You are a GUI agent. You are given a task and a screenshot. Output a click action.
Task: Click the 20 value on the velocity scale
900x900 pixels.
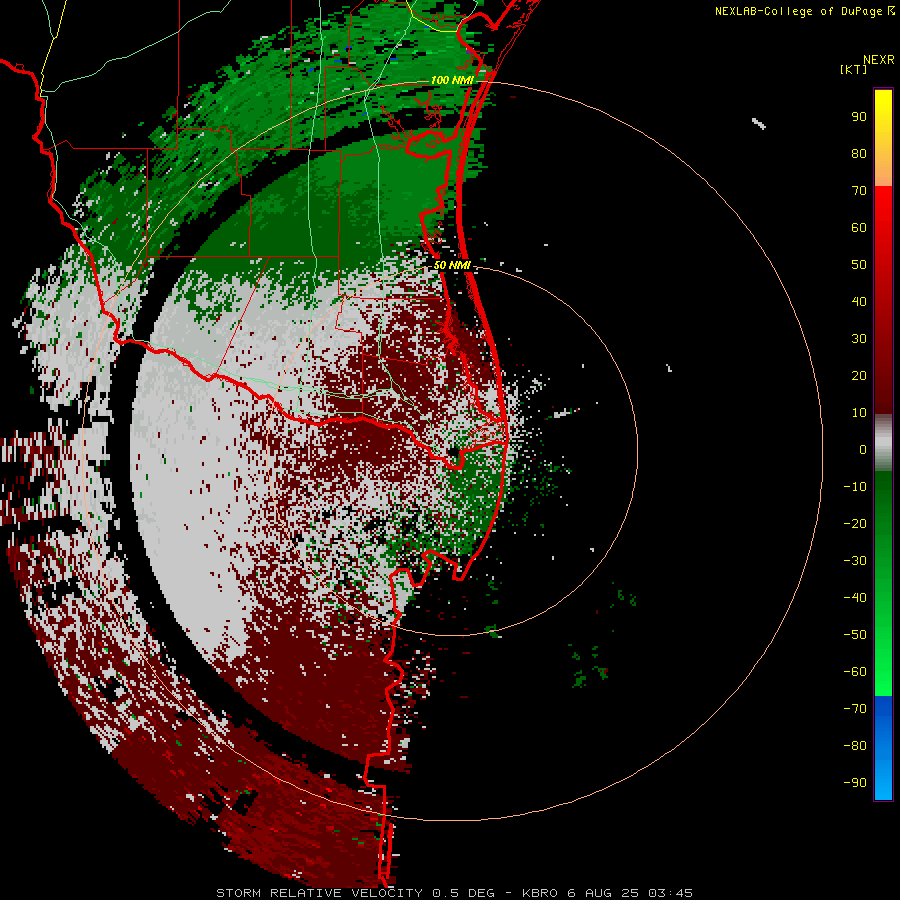(x=859, y=376)
